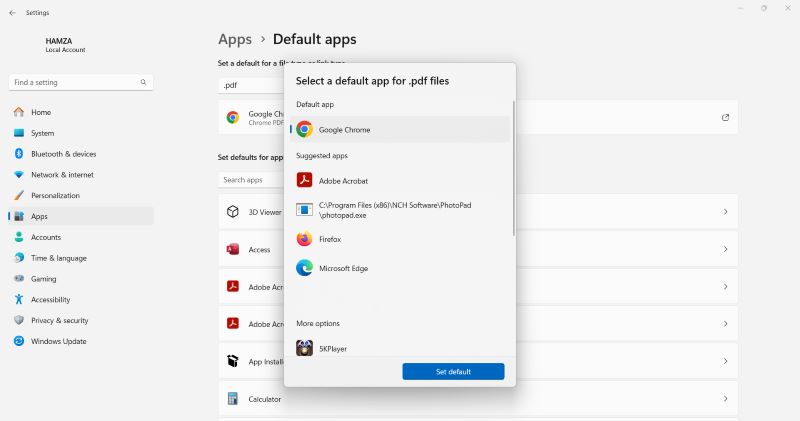Click the Chrome icon in background row
Screen dimensions: 800x421
[x=233, y=117]
